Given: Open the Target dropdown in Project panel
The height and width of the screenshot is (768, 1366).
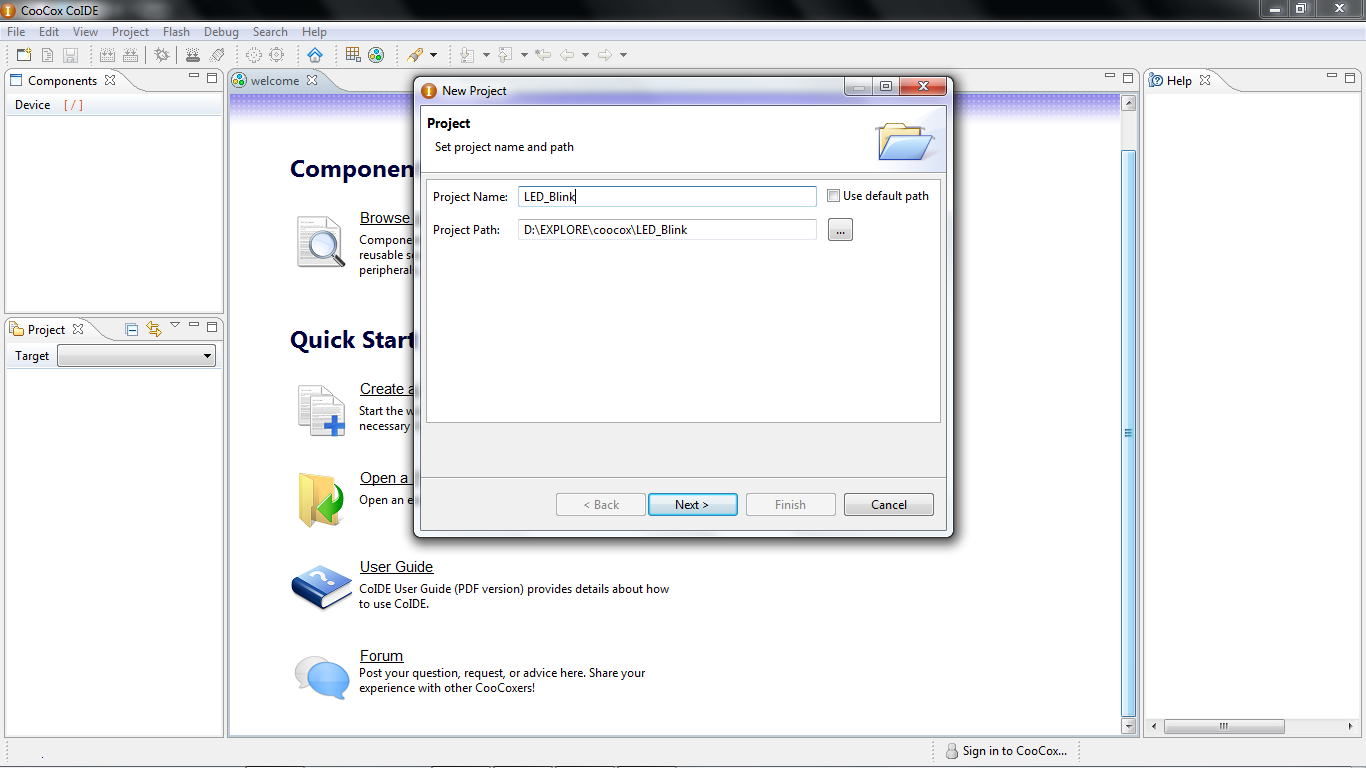Looking at the screenshot, I should (136, 356).
